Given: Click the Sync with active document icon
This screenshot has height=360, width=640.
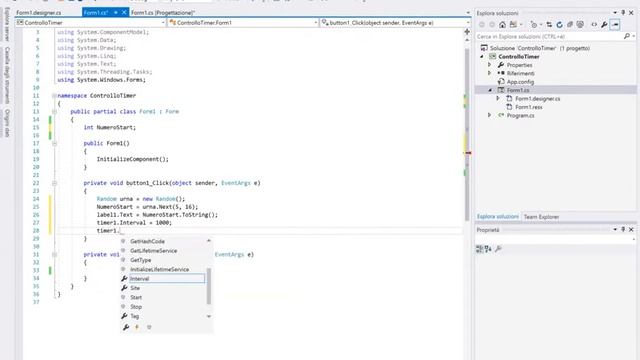Looking at the screenshot, I should coord(549,24).
